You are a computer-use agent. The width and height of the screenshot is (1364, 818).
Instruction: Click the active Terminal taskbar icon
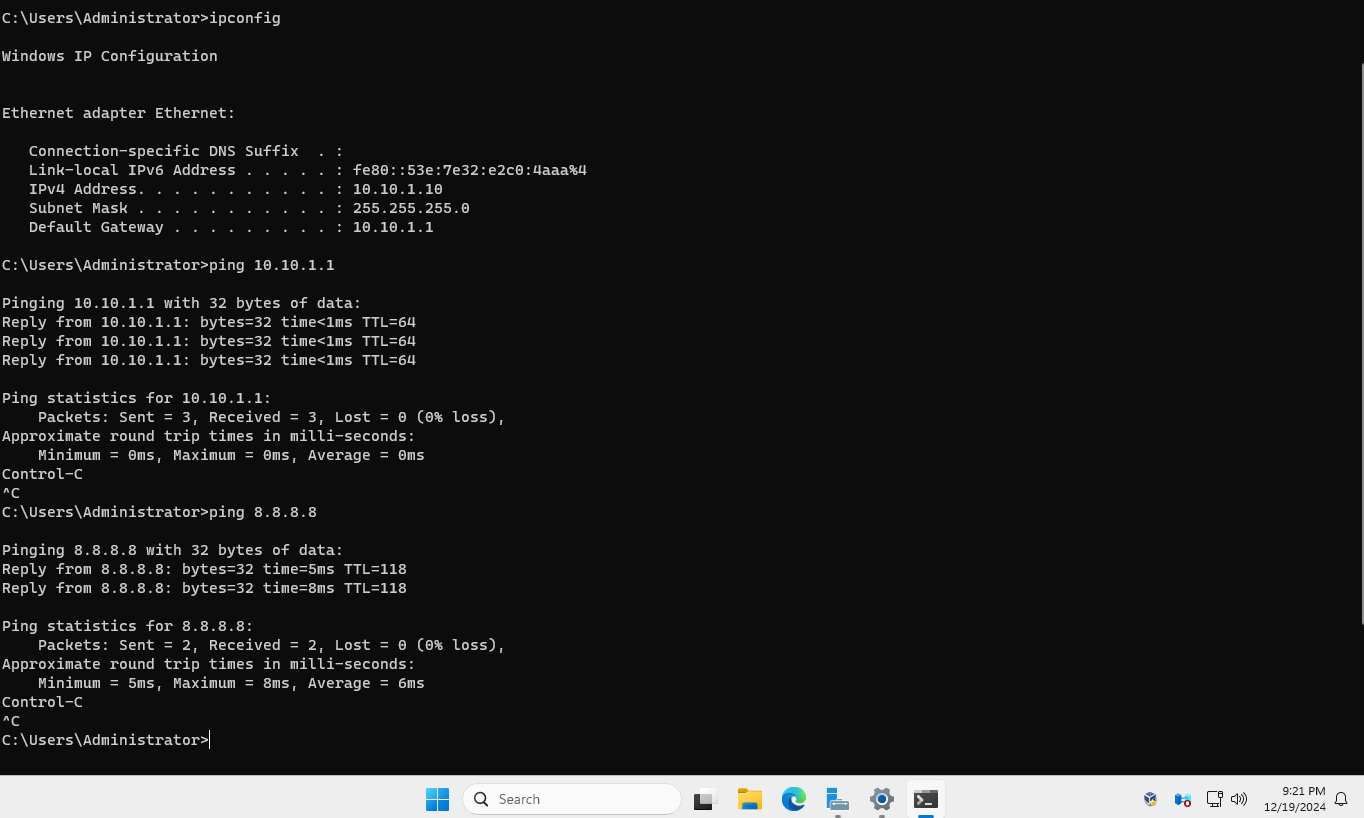(x=925, y=799)
